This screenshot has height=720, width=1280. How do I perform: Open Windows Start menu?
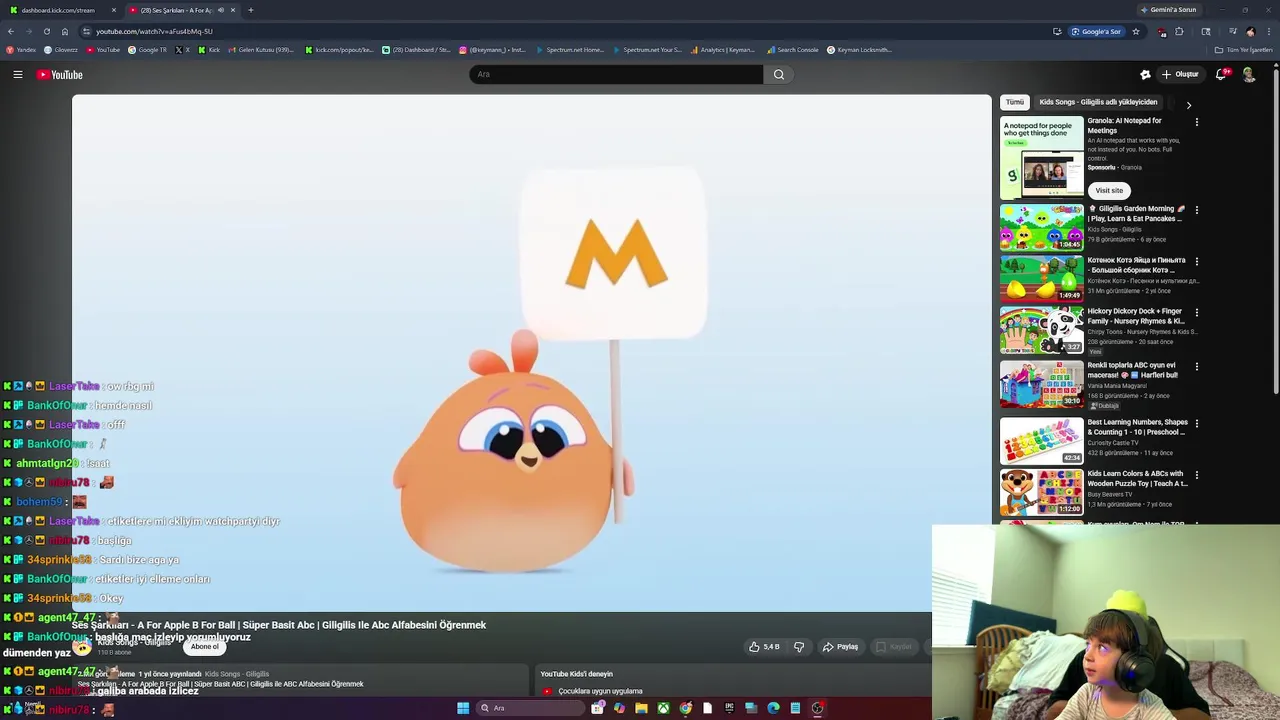pyautogui.click(x=463, y=708)
